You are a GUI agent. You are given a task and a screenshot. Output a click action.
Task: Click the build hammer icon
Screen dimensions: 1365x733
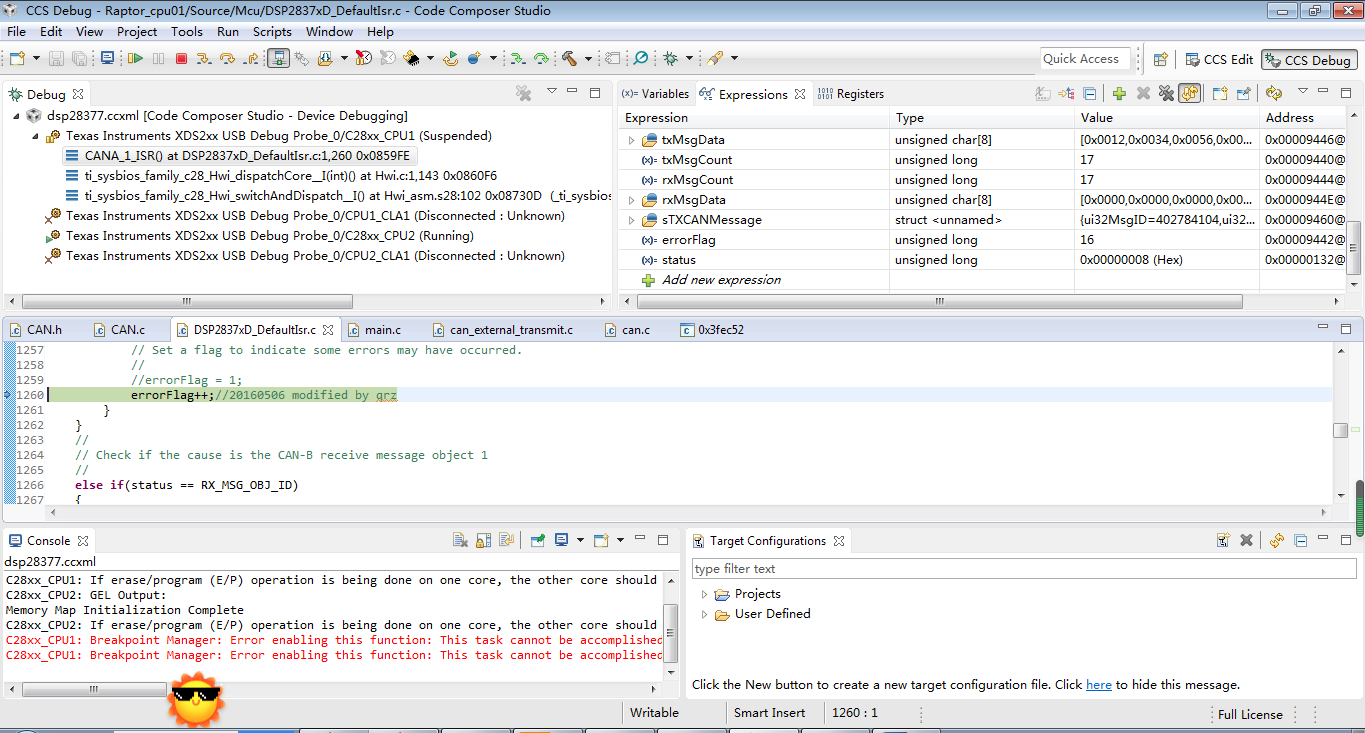coord(570,59)
